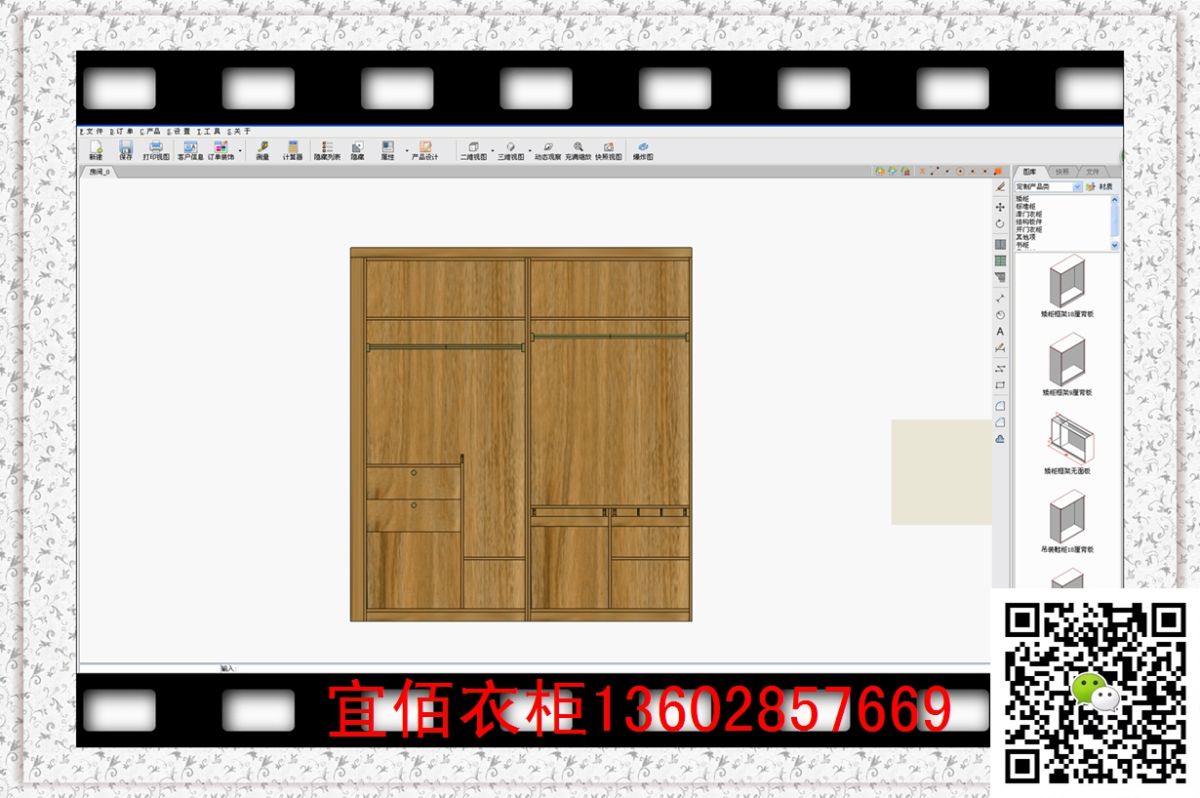Click the wardrobe model in the canvas

521,434
